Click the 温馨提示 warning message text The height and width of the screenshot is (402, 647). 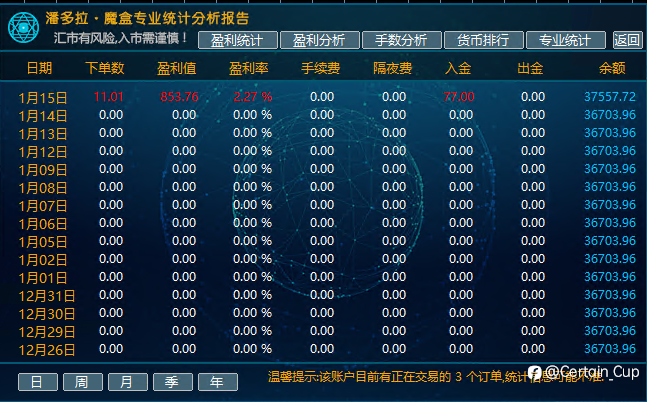pos(435,377)
